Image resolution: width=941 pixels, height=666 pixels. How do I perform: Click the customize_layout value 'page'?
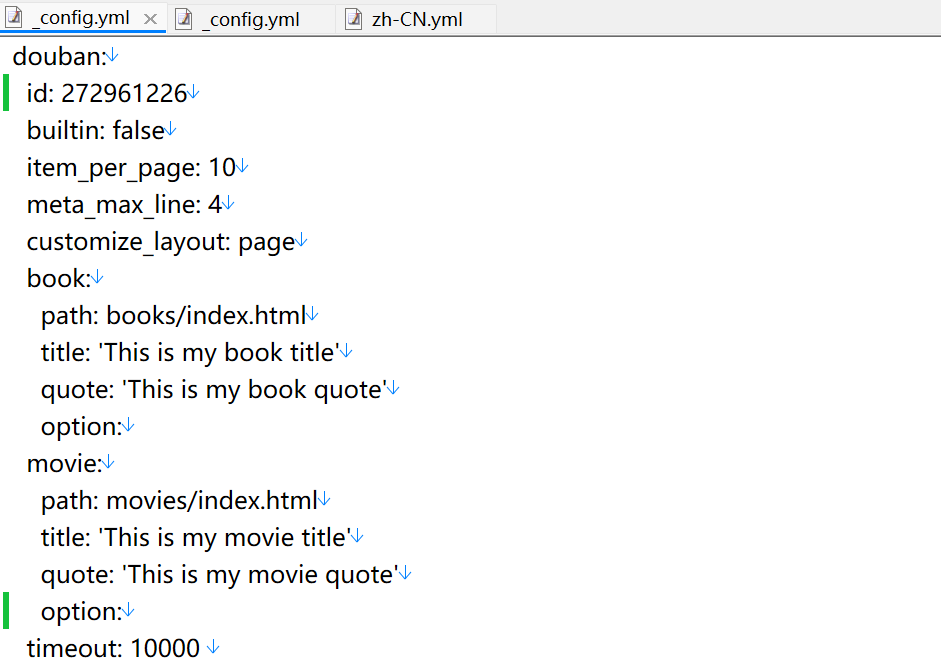[266, 241]
